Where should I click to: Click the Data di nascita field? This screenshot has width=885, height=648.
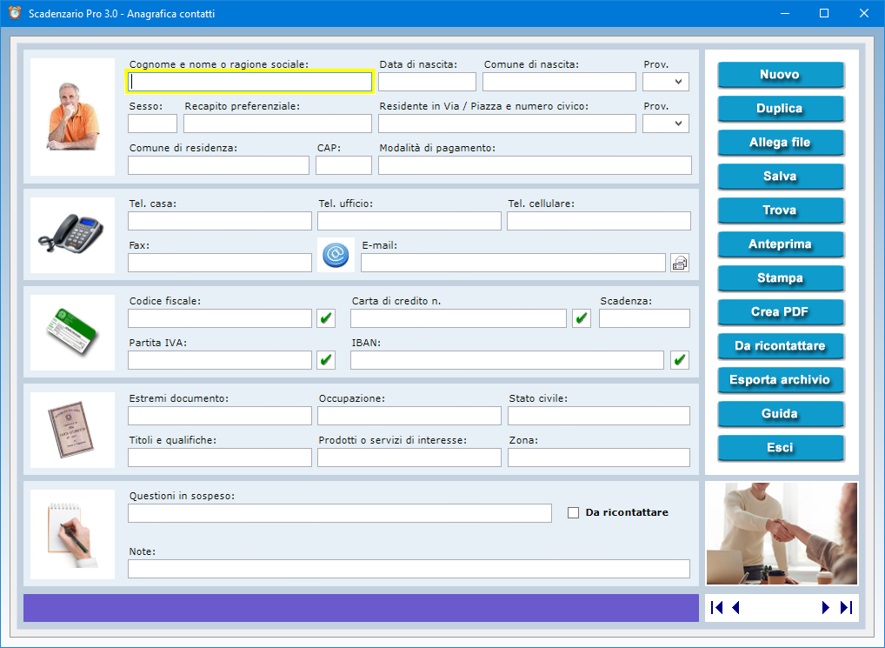coord(427,82)
